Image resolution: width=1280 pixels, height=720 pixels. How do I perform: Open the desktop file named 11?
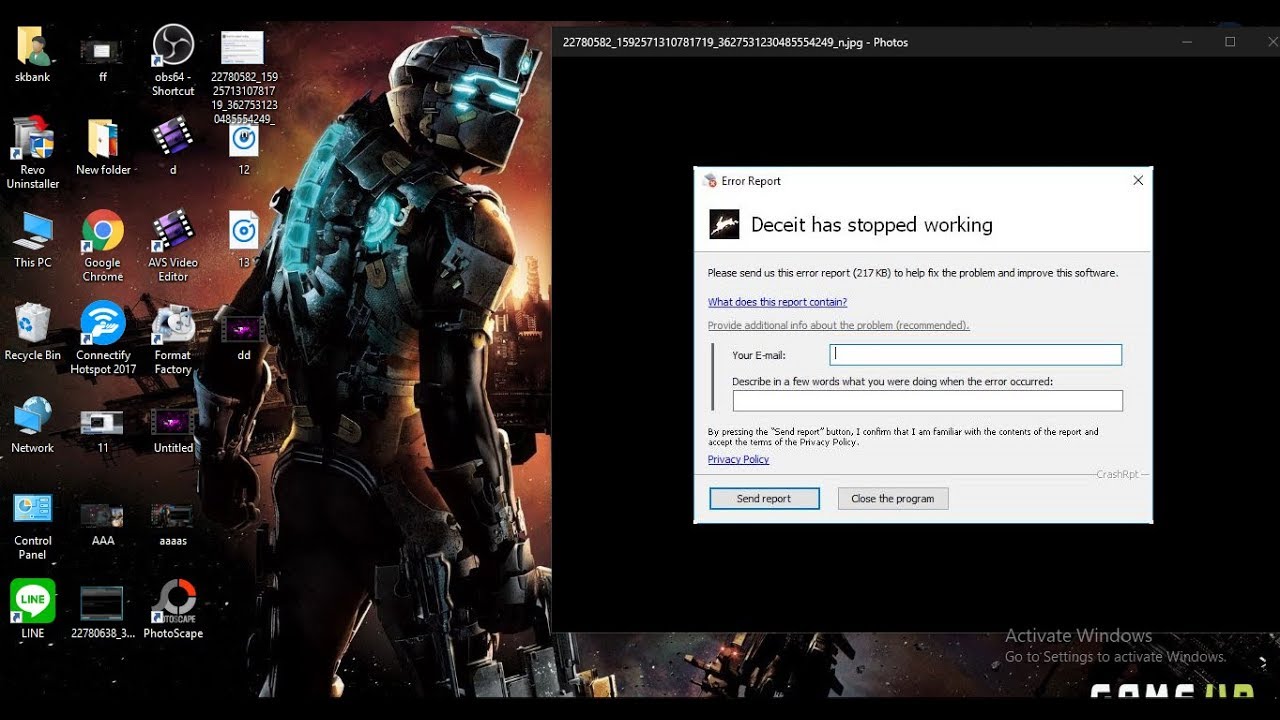(102, 422)
